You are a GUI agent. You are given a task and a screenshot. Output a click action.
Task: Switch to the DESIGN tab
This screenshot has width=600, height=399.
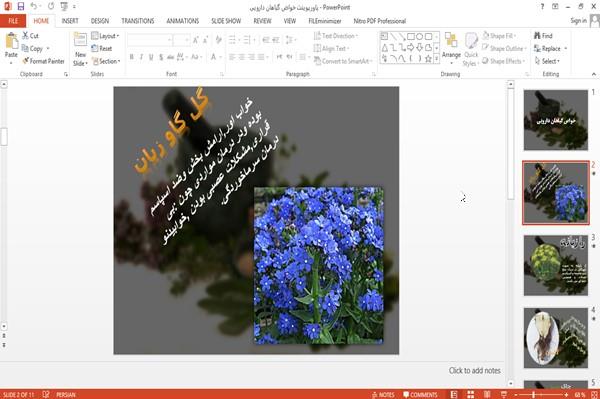pos(99,21)
